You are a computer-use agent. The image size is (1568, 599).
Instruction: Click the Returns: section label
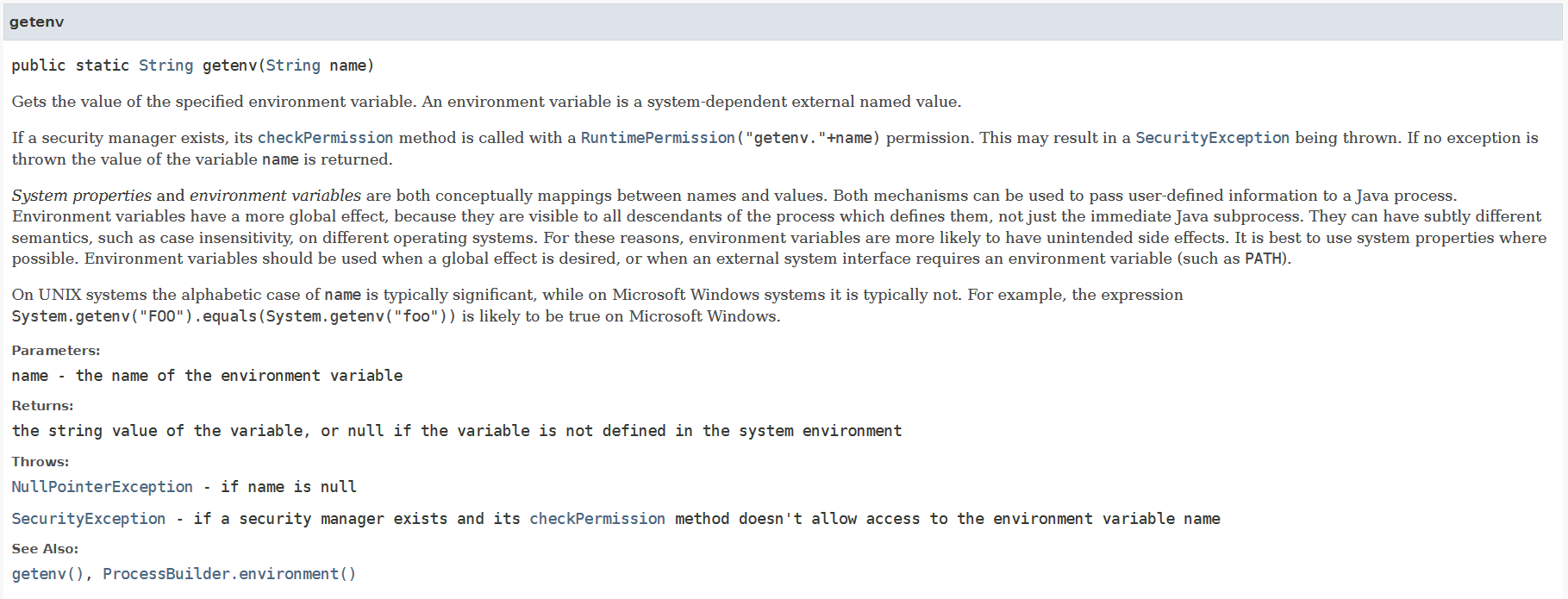pos(42,406)
